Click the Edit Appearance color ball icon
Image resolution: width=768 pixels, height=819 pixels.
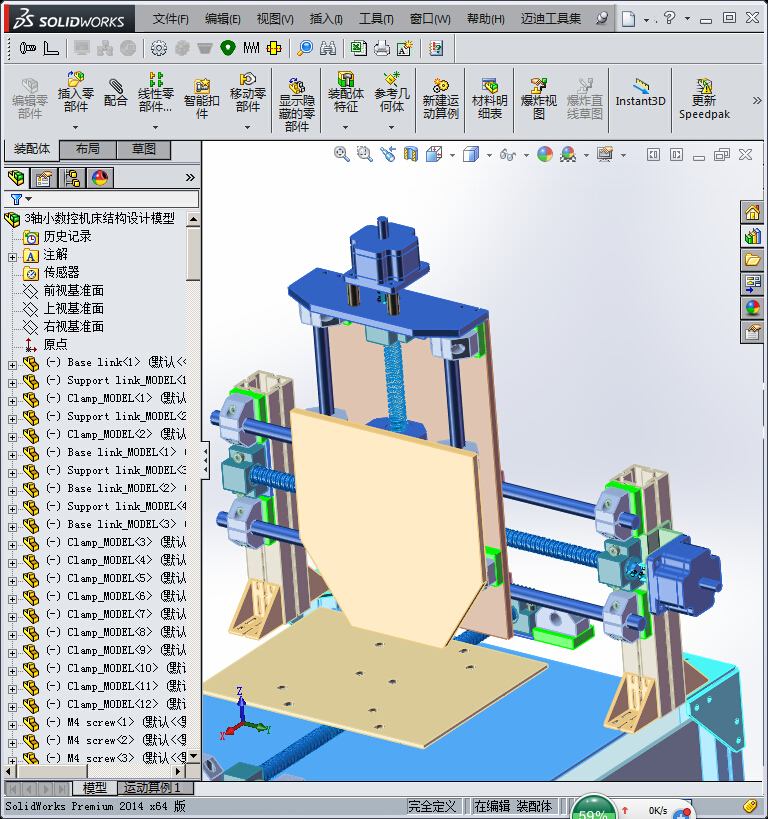tap(545, 154)
